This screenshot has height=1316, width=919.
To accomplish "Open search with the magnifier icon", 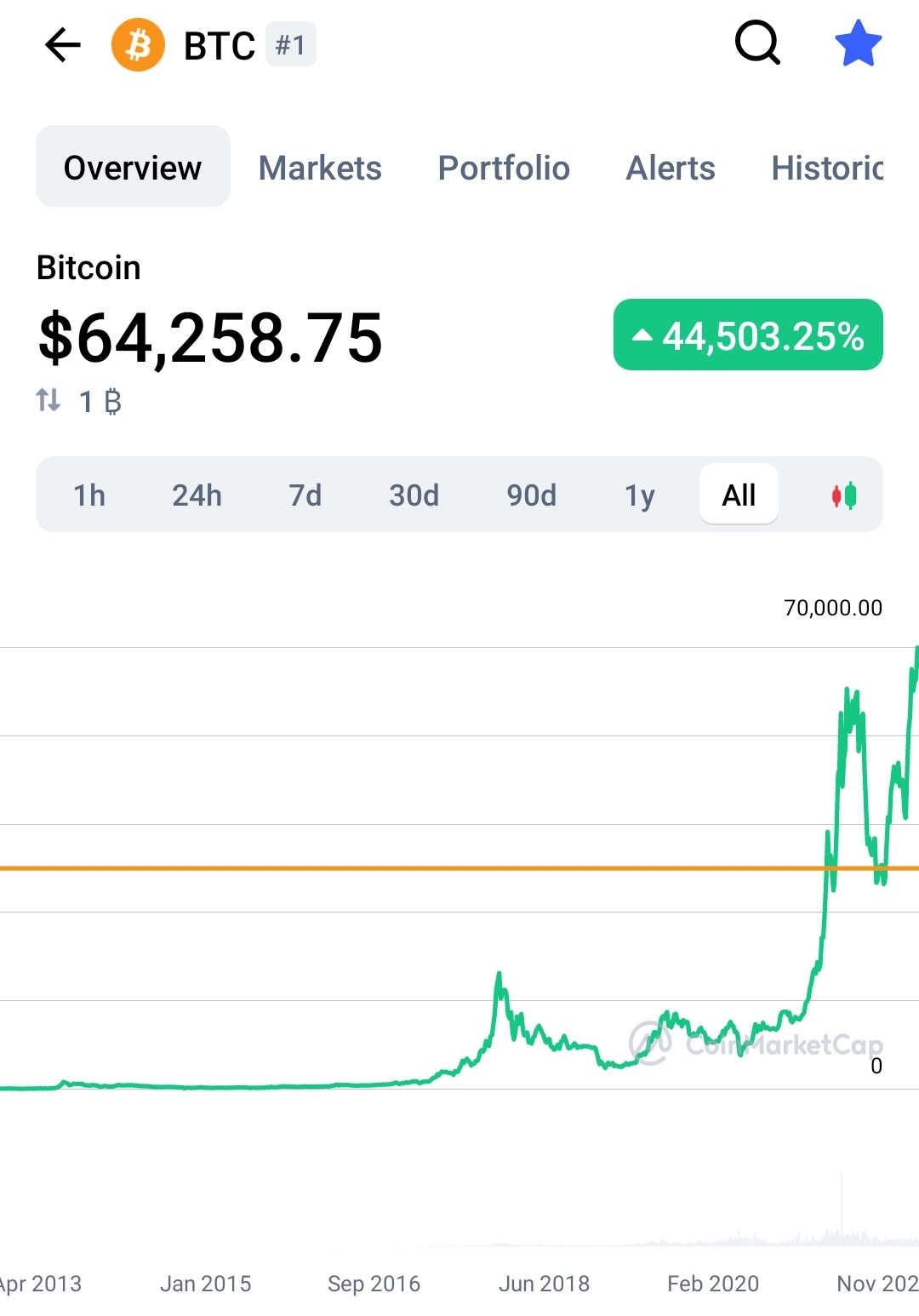I will (756, 43).
